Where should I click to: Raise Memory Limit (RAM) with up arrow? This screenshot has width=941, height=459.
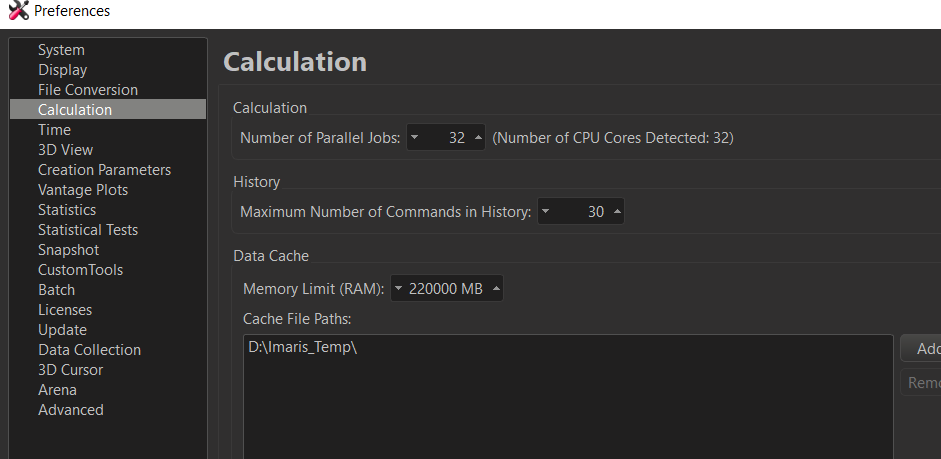[x=496, y=289]
